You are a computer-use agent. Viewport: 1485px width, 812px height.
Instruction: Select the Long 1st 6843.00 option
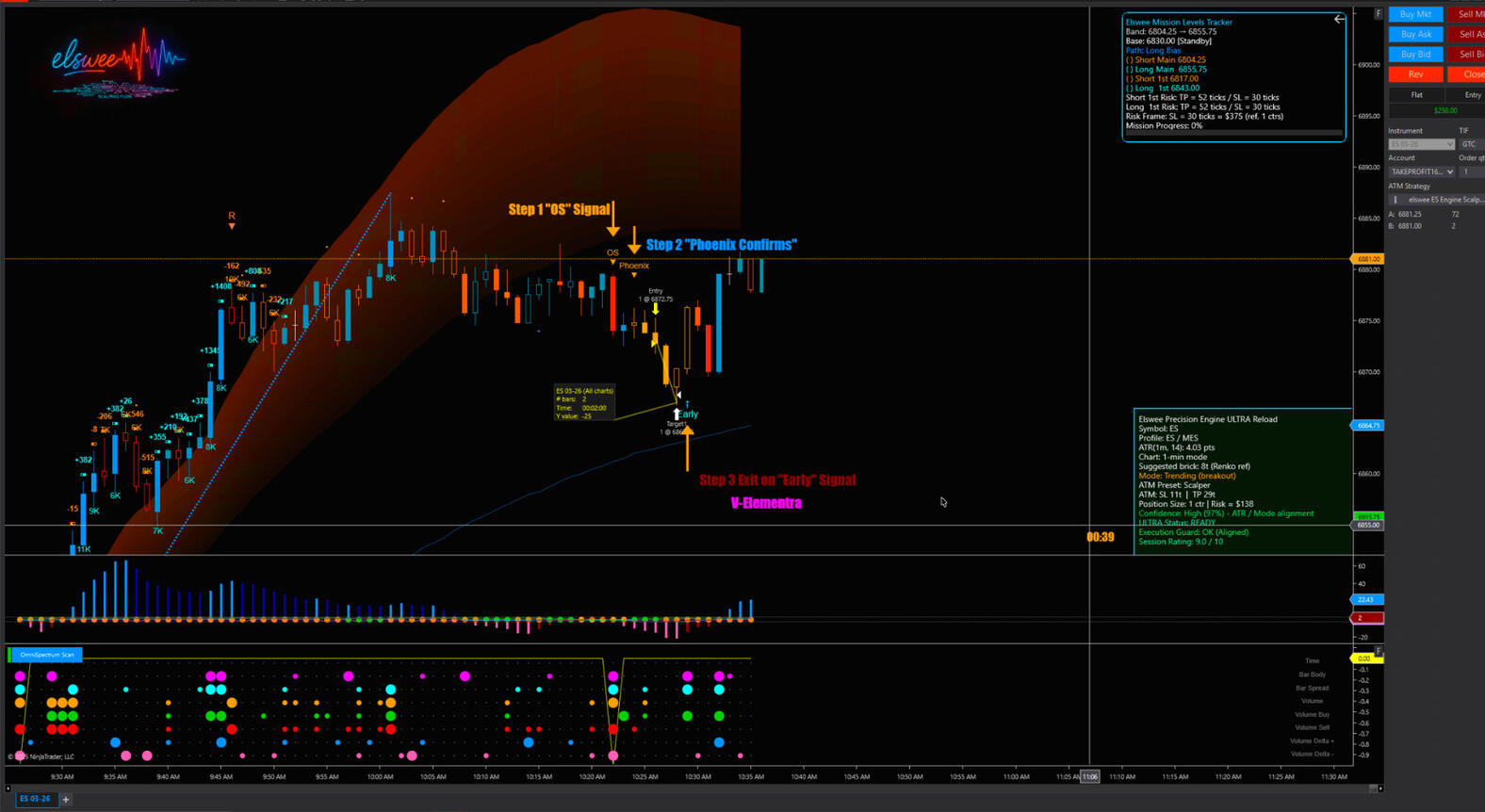[x=1129, y=89]
